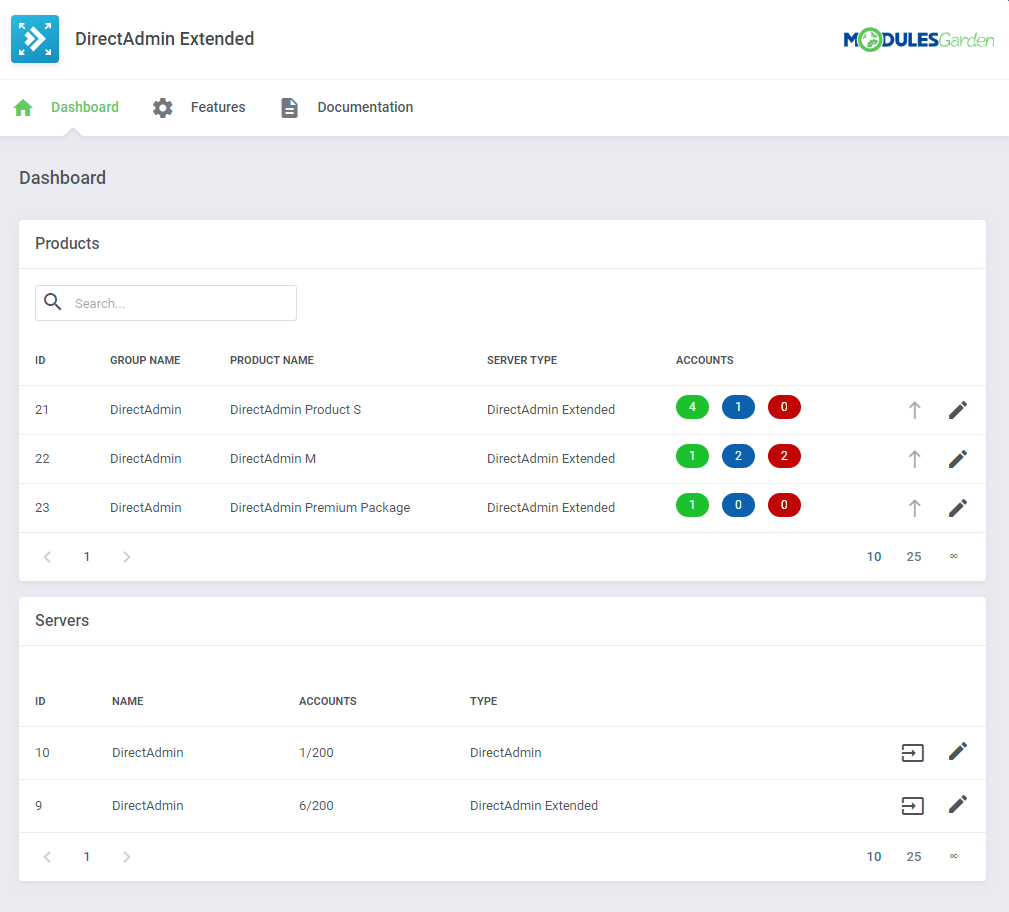Click server type 'DirectAdmin Extended' in Servers
Image resolution: width=1009 pixels, height=912 pixels.
(533, 806)
